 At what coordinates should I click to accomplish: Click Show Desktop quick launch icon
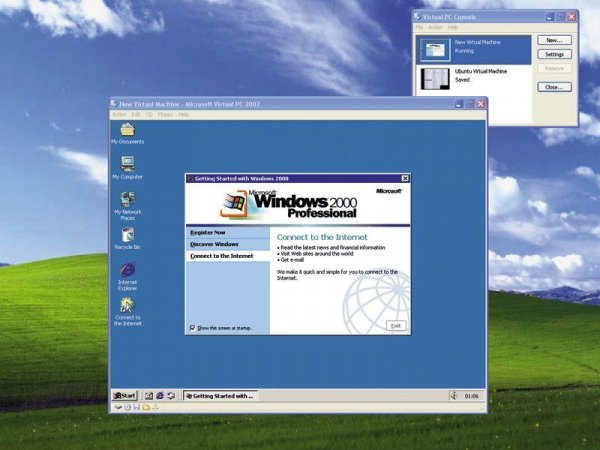[x=149, y=396]
